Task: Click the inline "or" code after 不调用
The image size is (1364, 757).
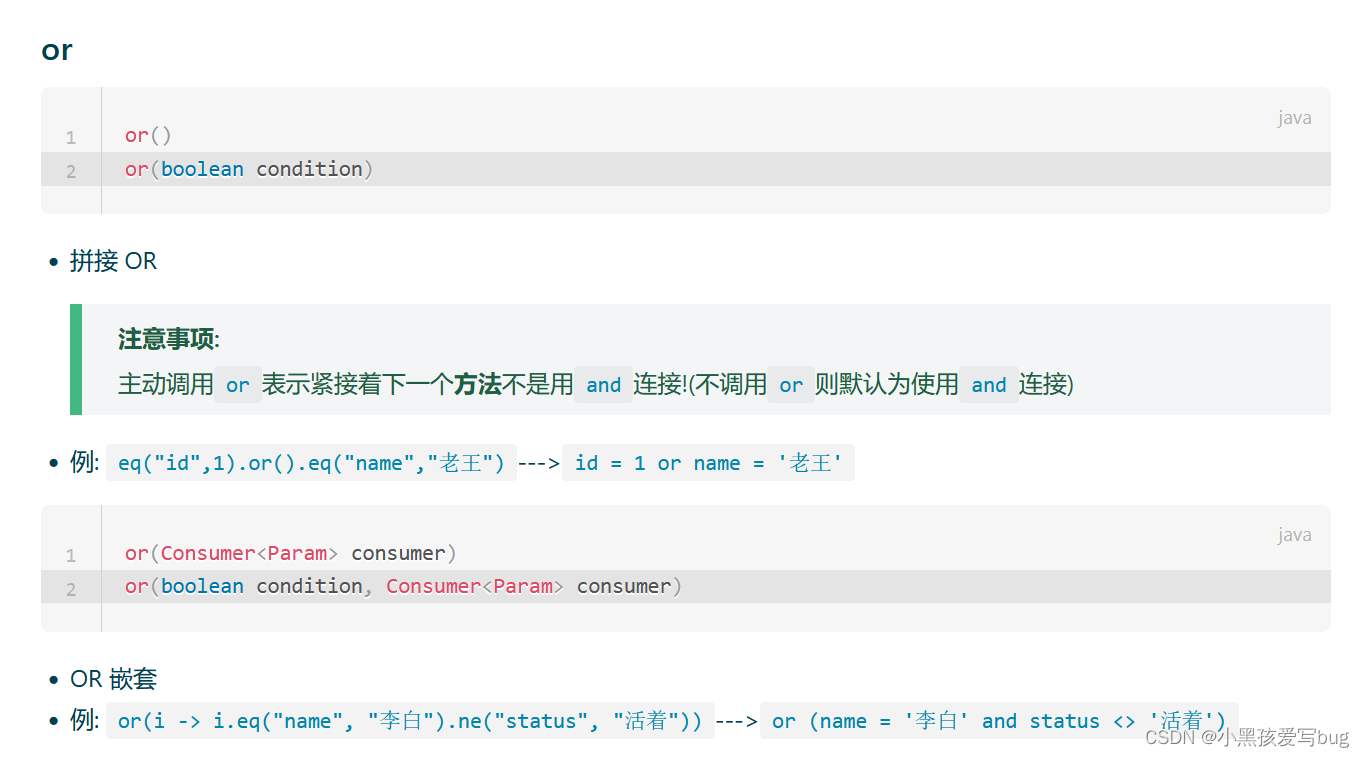Action: pos(790,385)
